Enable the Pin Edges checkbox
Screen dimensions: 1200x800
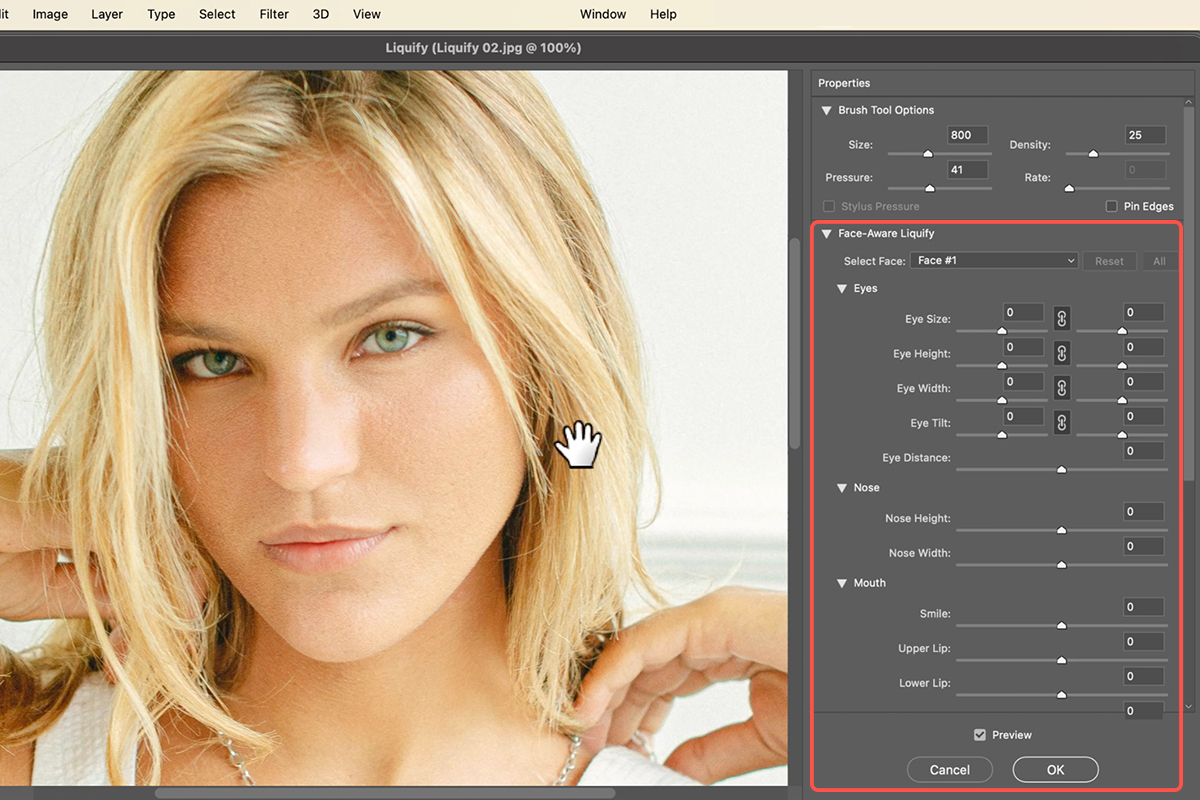coord(1111,206)
